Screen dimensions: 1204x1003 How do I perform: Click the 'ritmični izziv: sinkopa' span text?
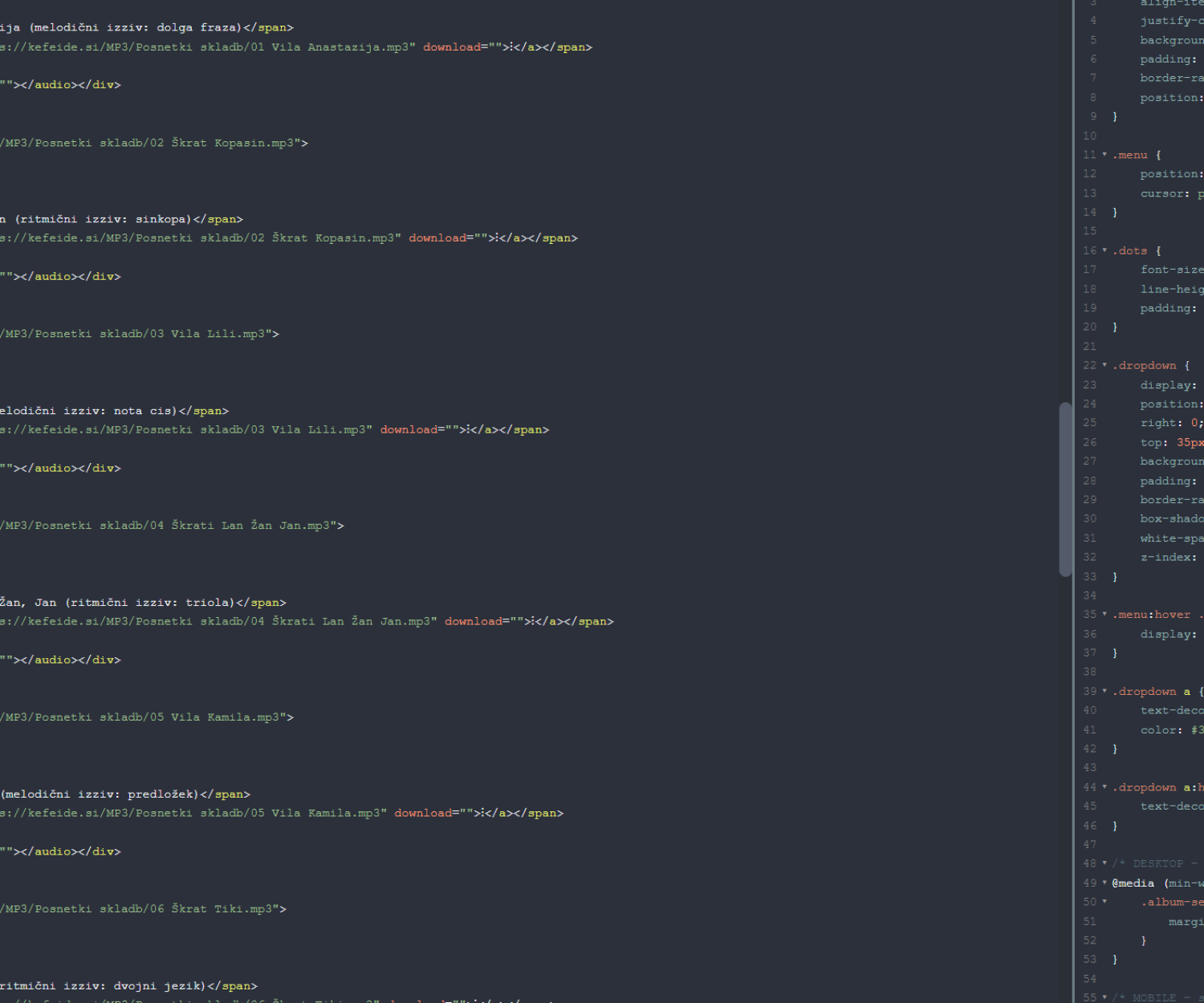pyautogui.click(x=104, y=219)
